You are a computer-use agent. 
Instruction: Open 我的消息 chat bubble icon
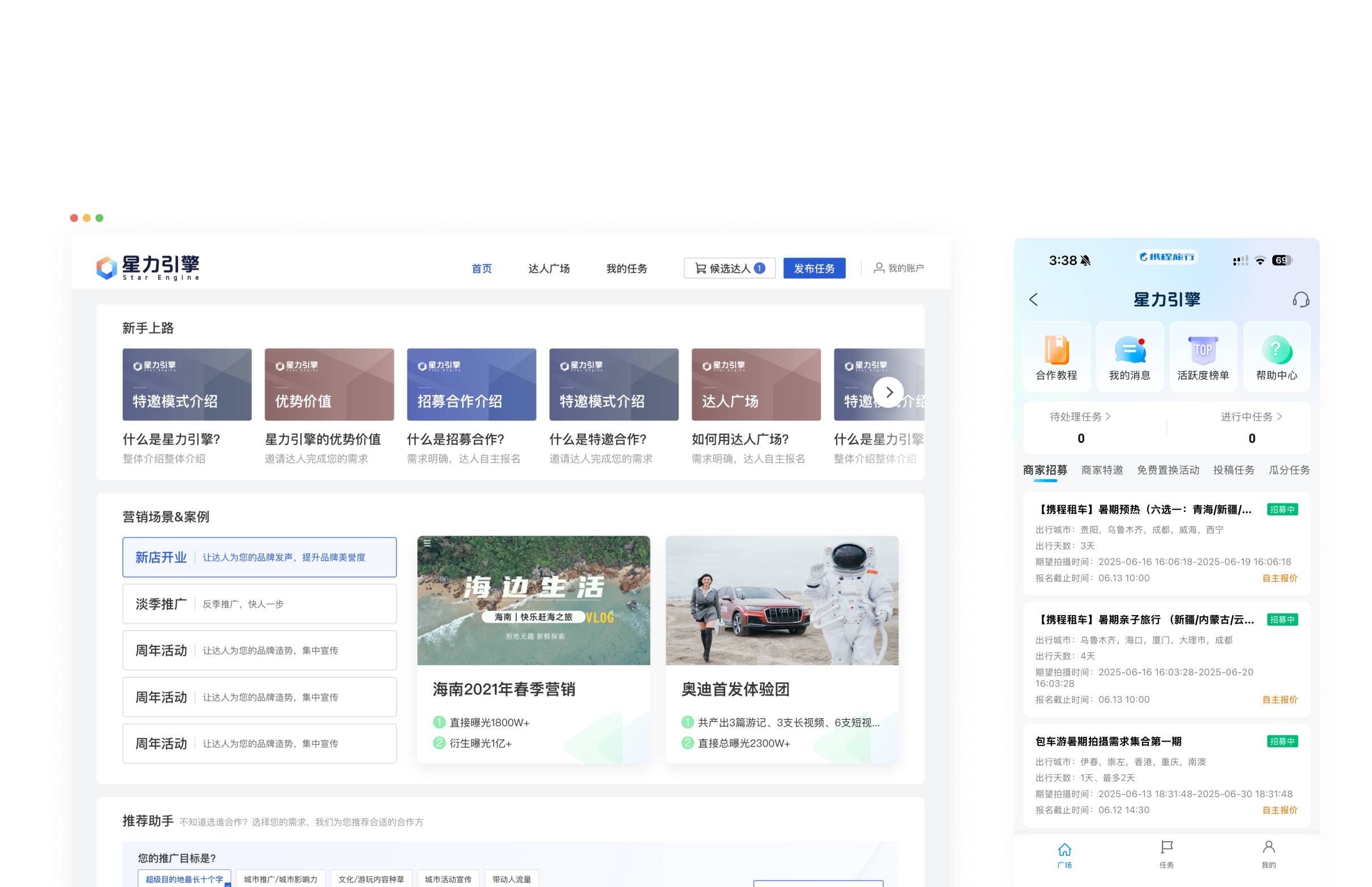(x=1130, y=351)
